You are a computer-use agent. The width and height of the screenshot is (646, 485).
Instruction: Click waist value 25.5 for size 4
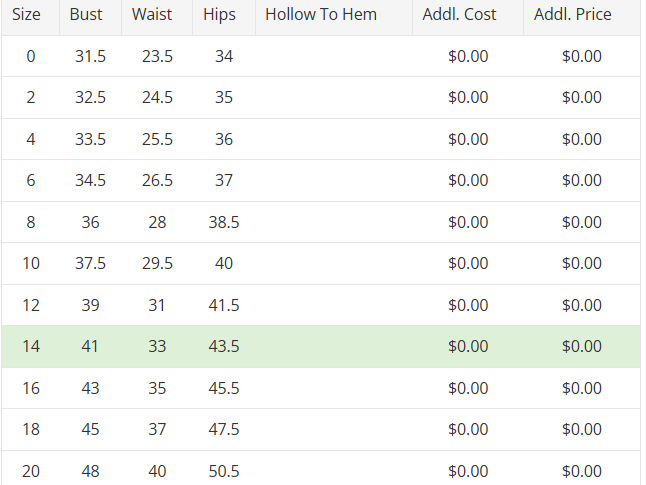click(157, 140)
